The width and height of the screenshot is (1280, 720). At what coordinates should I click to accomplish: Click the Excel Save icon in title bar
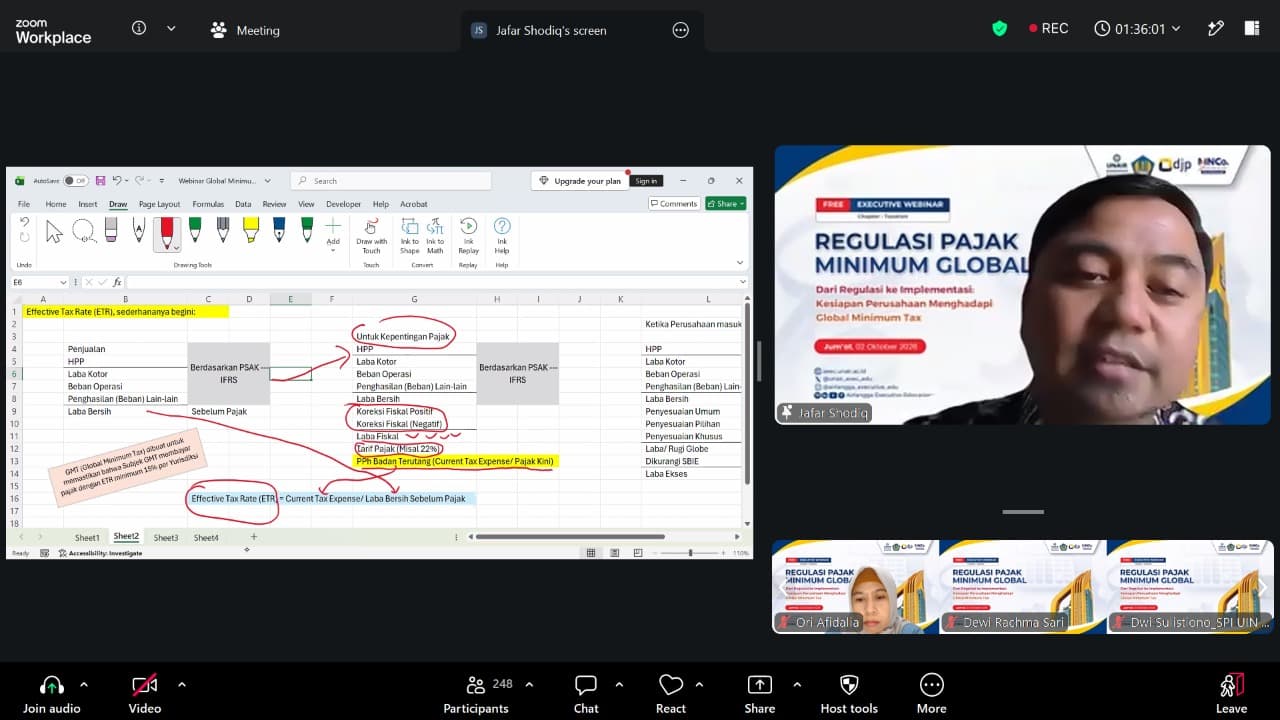click(x=102, y=181)
